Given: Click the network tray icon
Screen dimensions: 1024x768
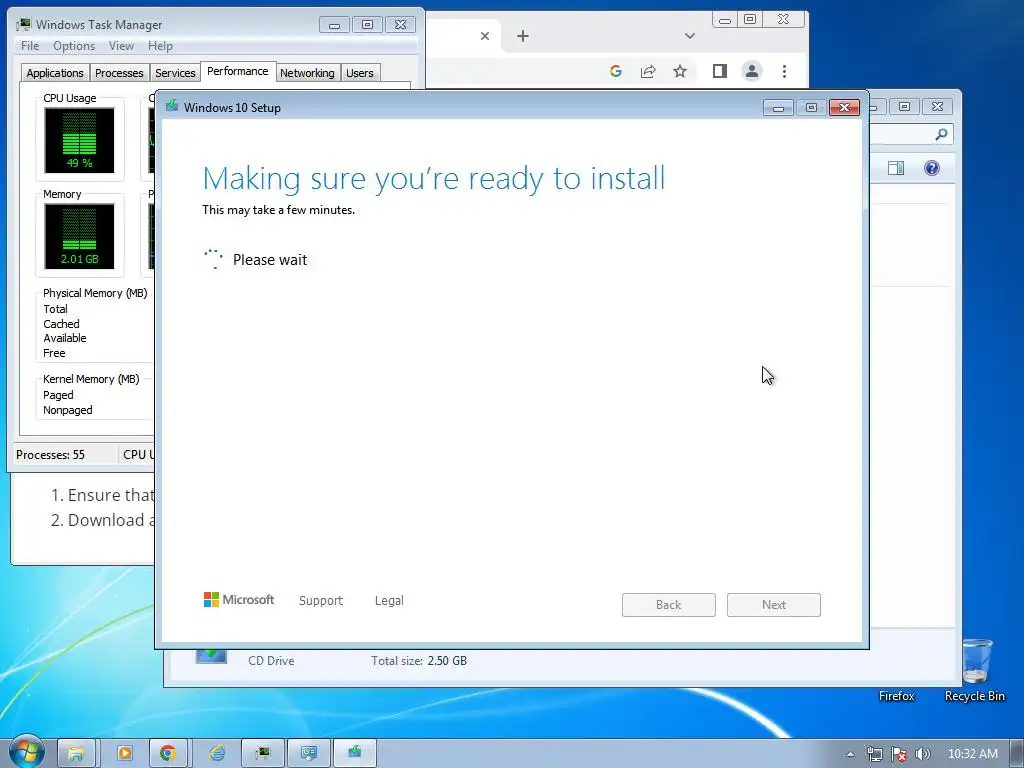Looking at the screenshot, I should pos(874,754).
